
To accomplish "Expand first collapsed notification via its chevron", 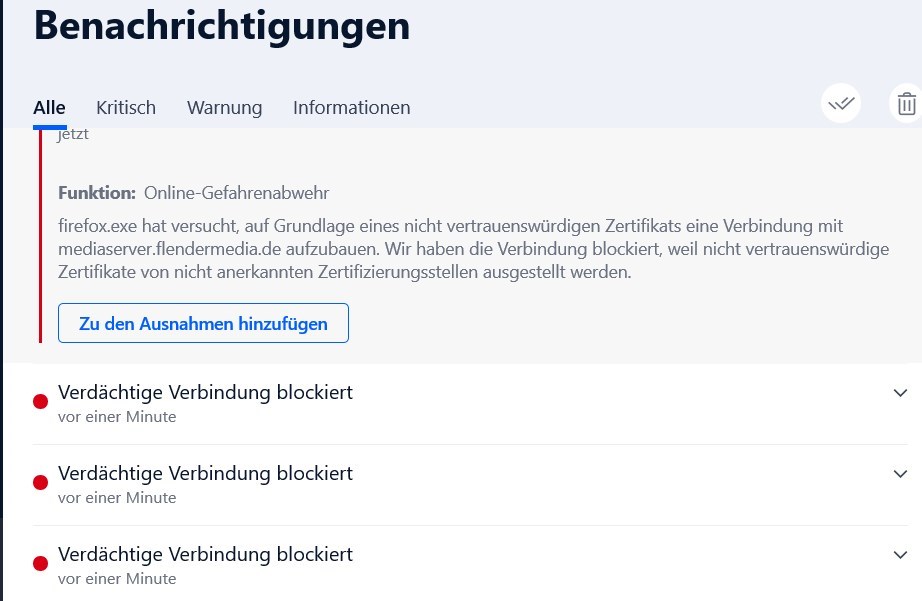I will pyautogui.click(x=900, y=393).
